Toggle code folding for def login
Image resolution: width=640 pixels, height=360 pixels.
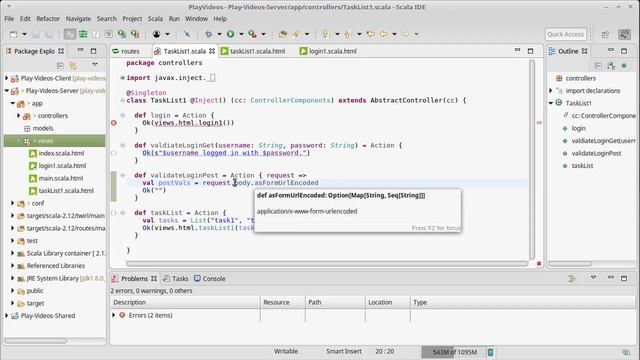[x=122, y=115]
